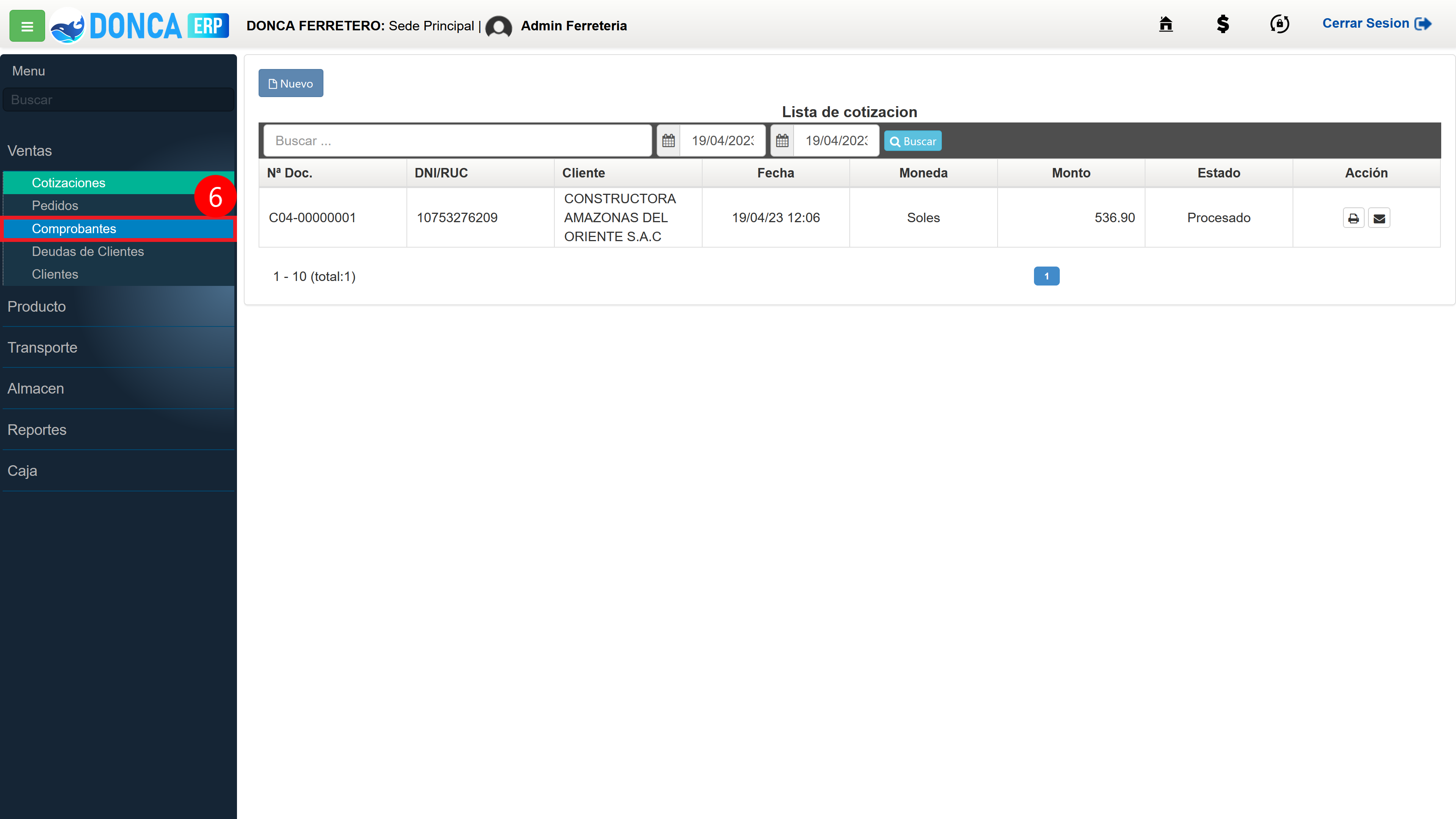Open Clientes in sidebar
1456x819 pixels.
(118, 274)
